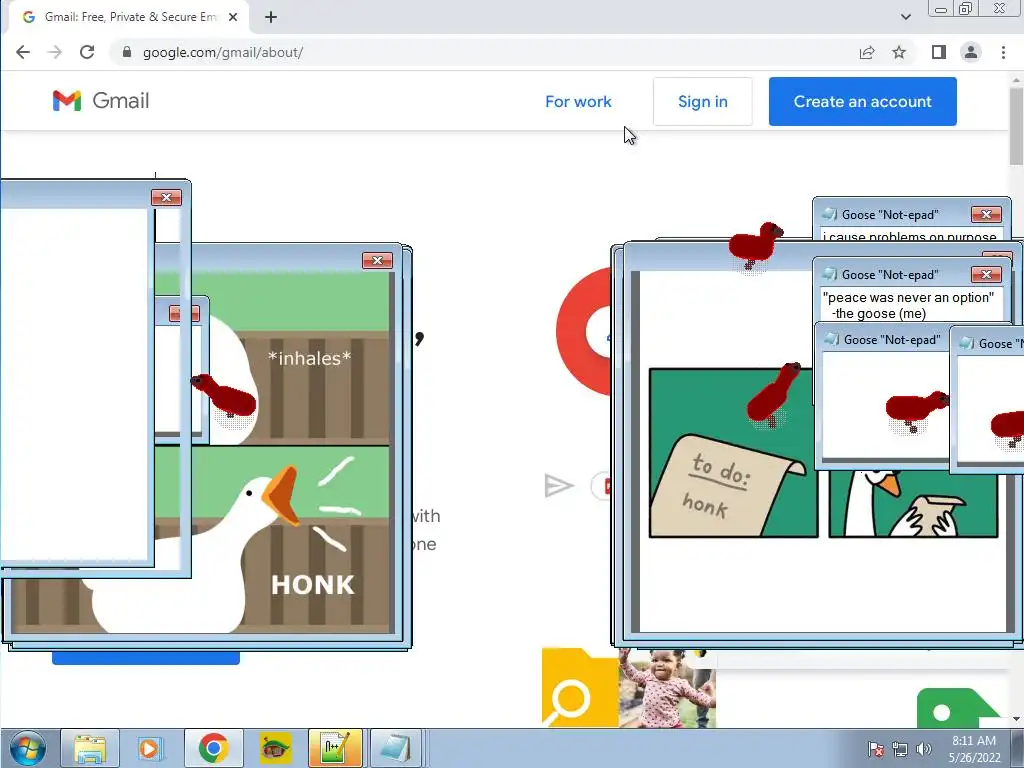The height and width of the screenshot is (768, 1024).
Task: Click the goose above the to do: honk note
Action: point(774,394)
